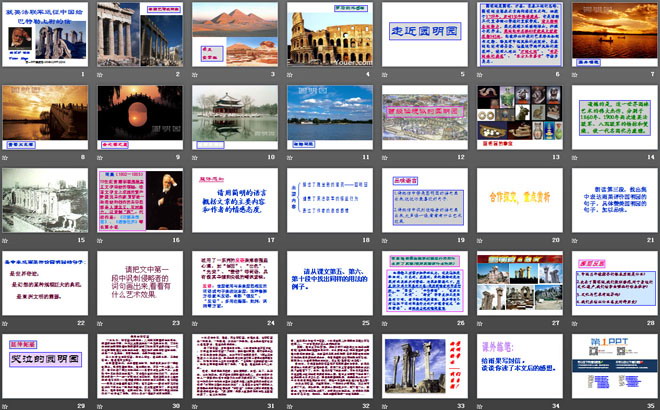Image resolution: width=660 pixels, height=410 pixels.
Task: Select slide 16 Hugo biography slide
Action: [140, 200]
